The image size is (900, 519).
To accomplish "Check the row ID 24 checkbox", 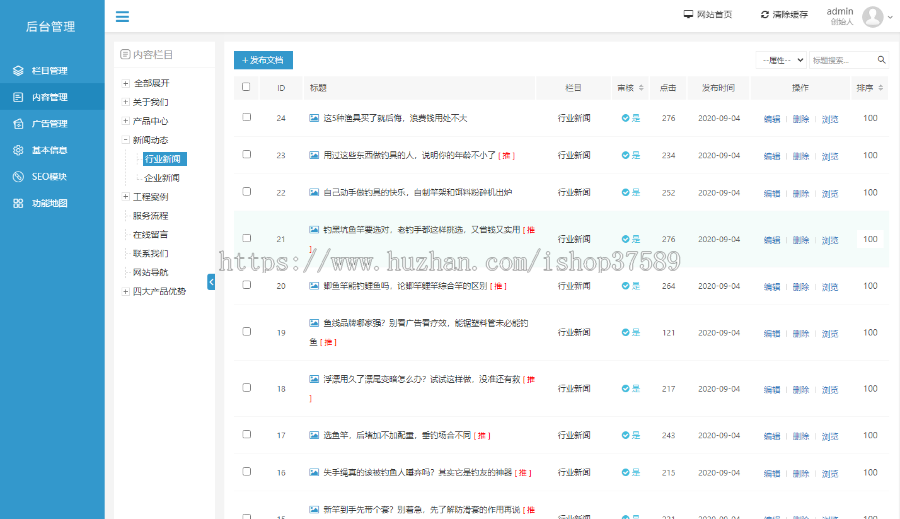I will (247, 117).
